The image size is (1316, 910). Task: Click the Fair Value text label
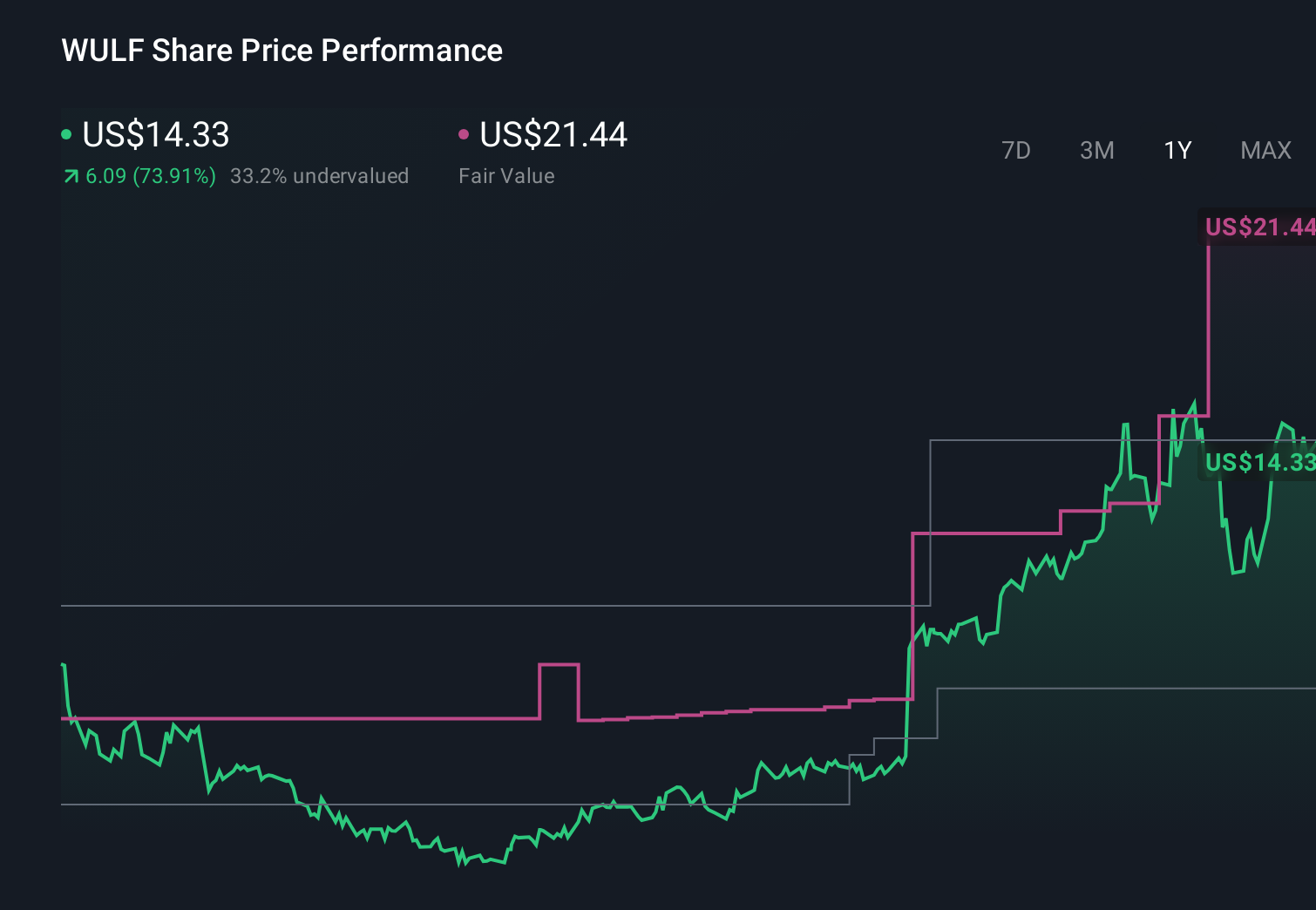click(505, 176)
